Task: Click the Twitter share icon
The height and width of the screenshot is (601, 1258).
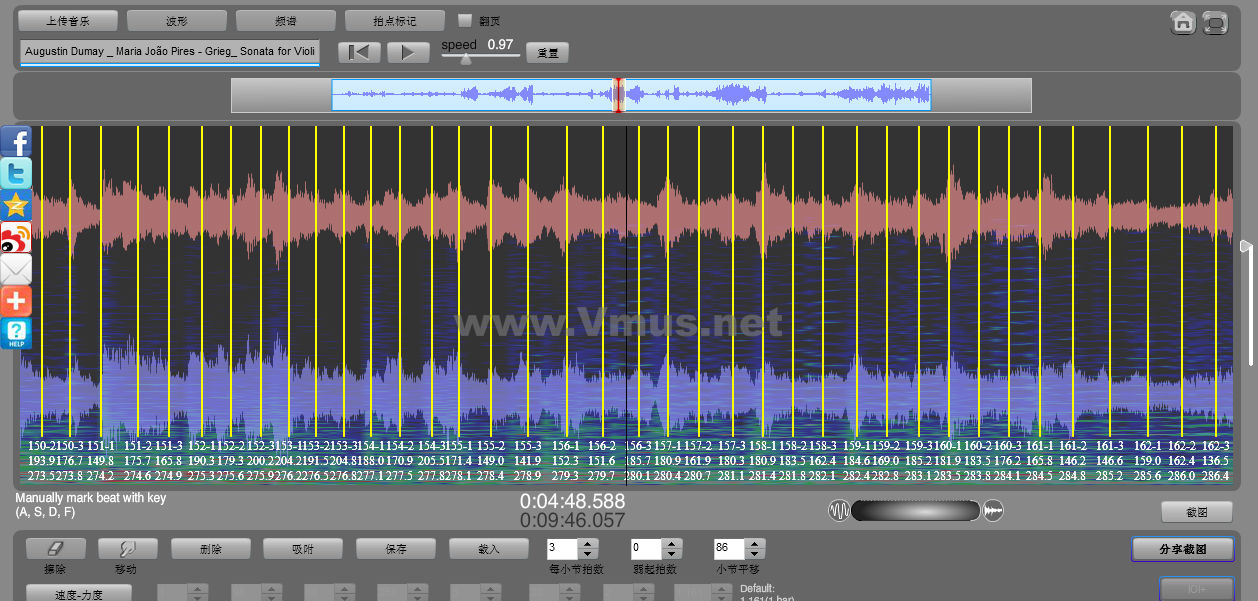Action: pyautogui.click(x=16, y=173)
